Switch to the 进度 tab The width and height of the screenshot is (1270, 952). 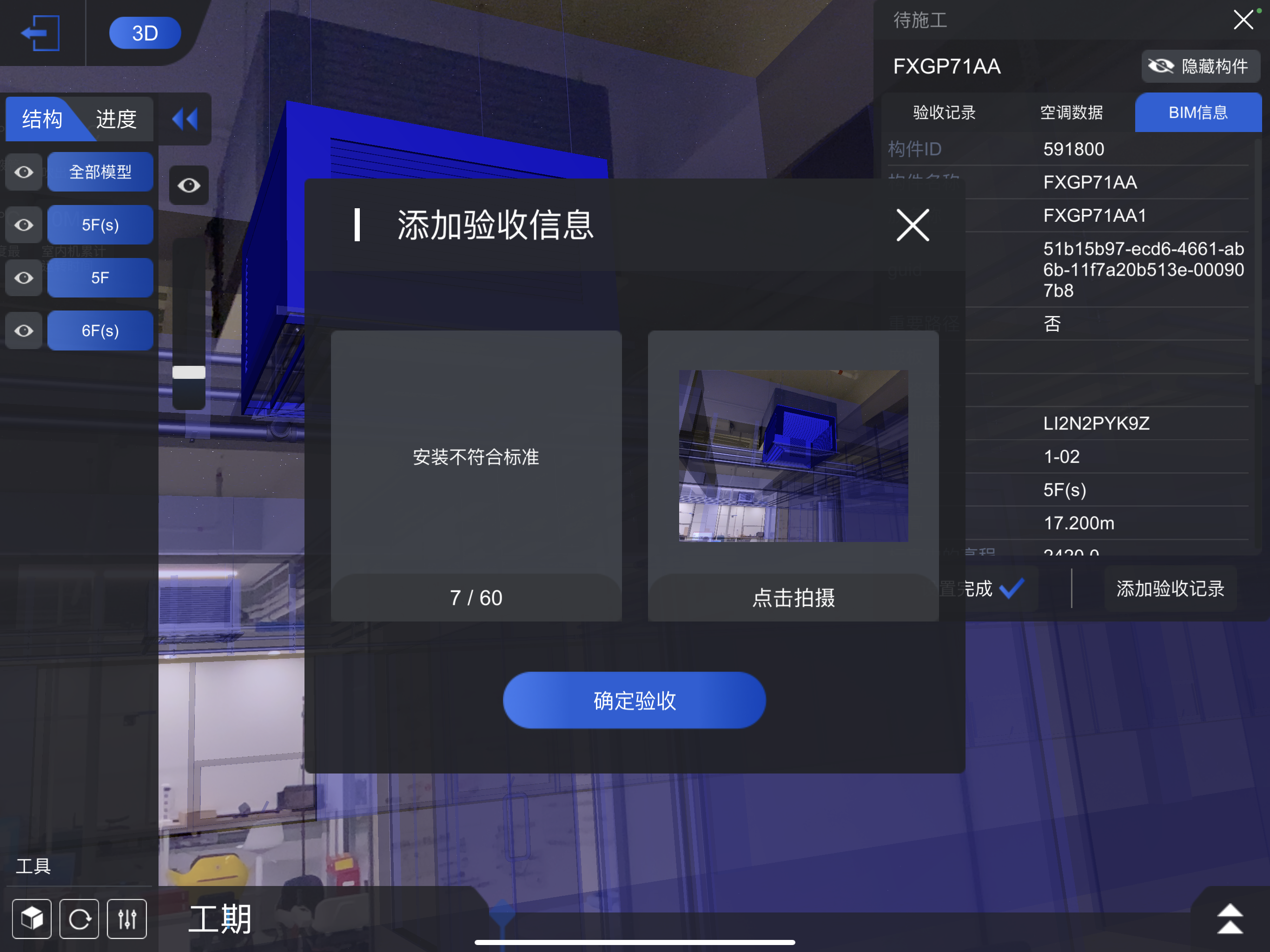tap(117, 119)
